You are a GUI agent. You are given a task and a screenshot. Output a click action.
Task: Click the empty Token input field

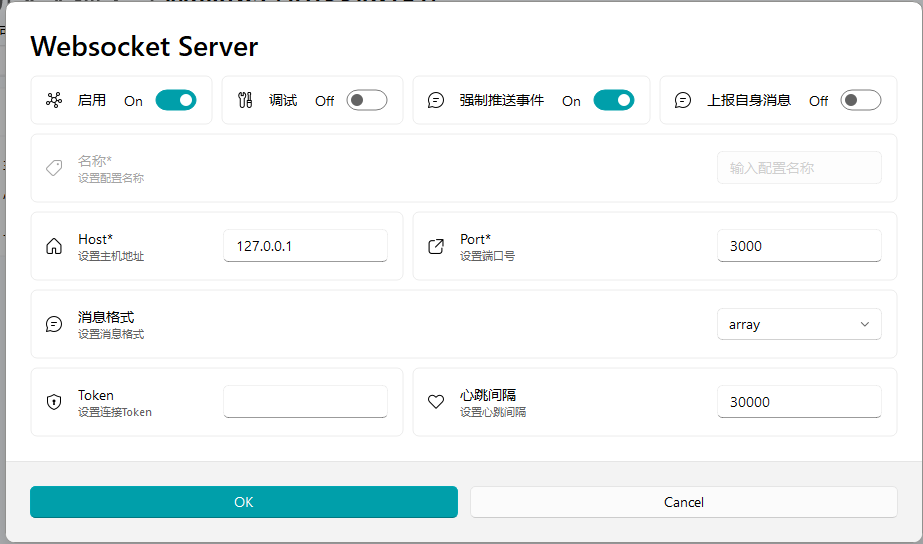[x=305, y=402]
